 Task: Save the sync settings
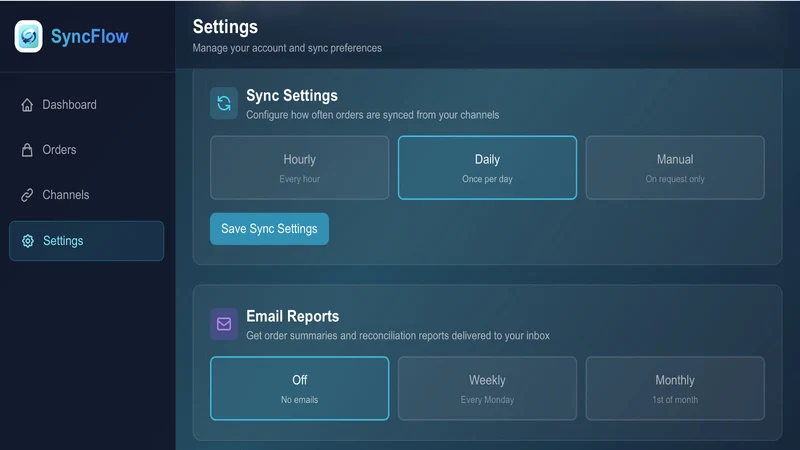[269, 229]
